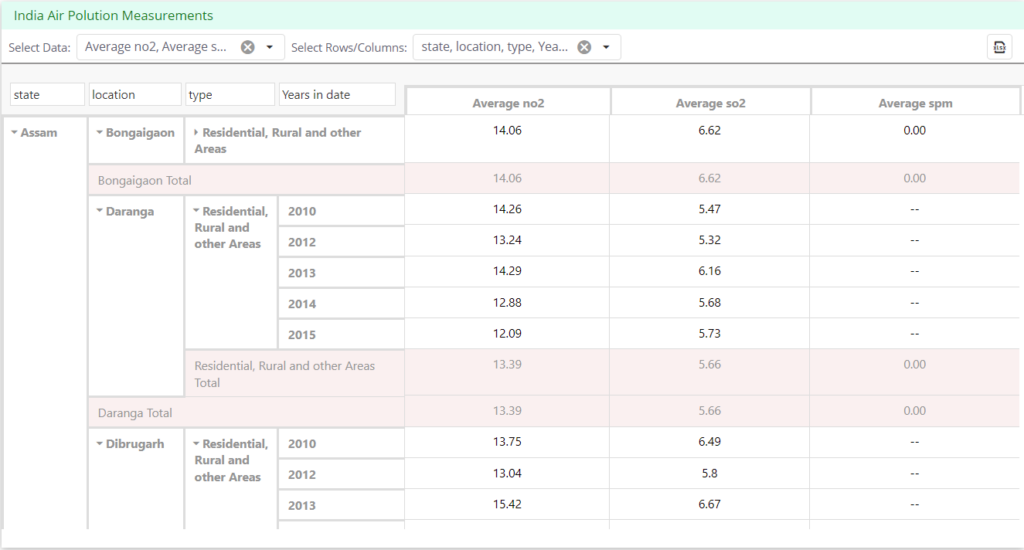Screen dimensions: 1024x550
Task: Click the 14.29 no2 value cell
Action: (x=507, y=271)
